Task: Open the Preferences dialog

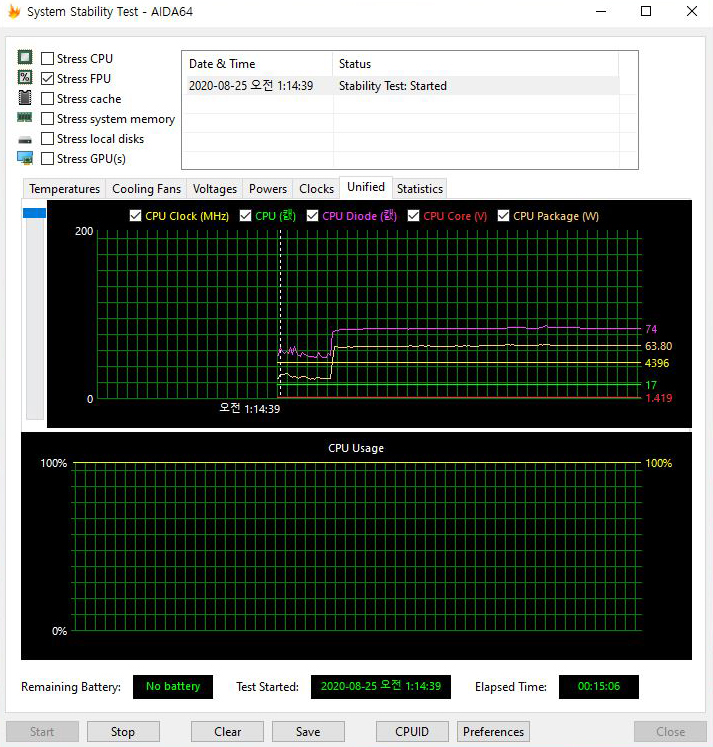Action: pyautogui.click(x=493, y=732)
